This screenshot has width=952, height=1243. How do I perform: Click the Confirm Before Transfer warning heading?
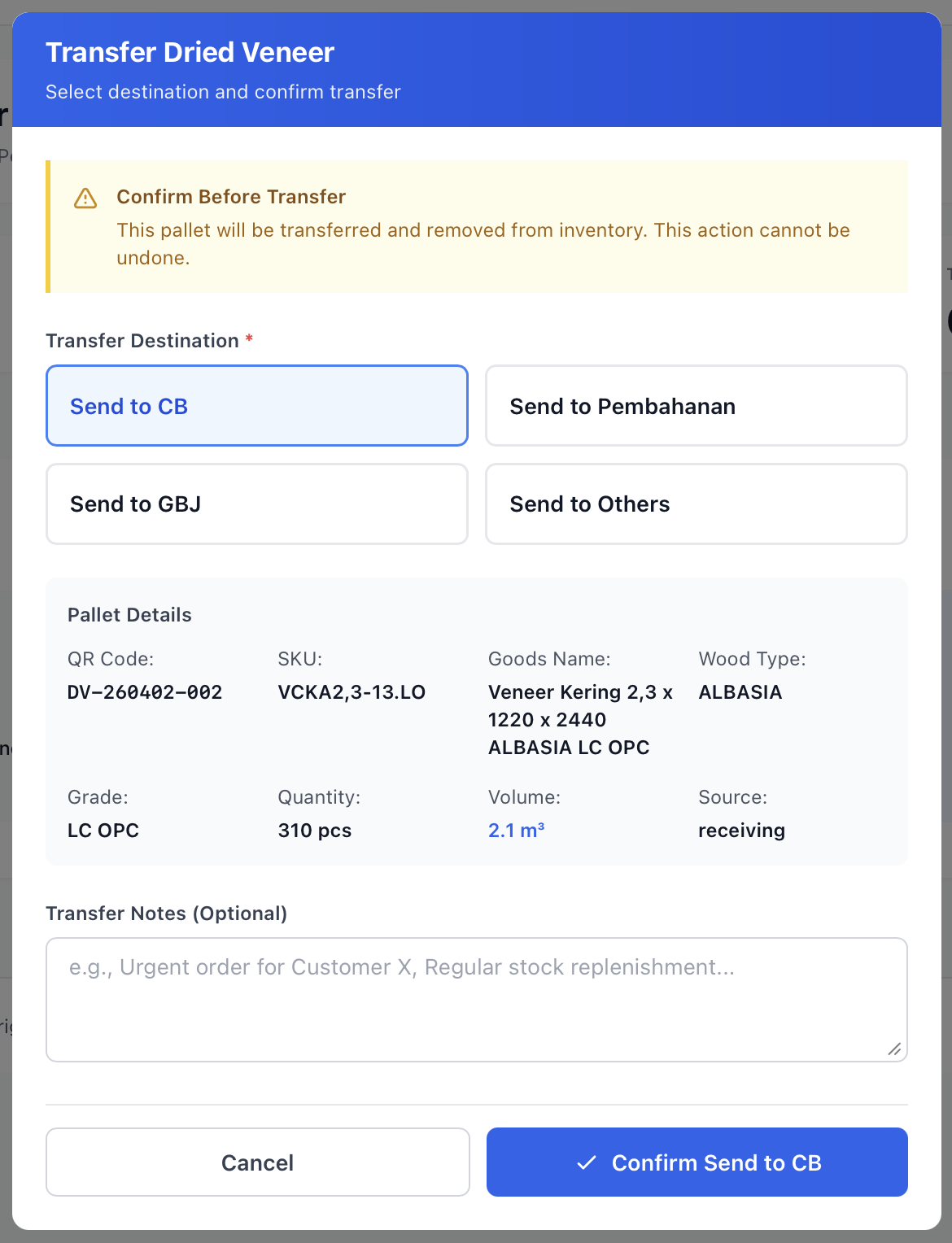click(x=231, y=197)
